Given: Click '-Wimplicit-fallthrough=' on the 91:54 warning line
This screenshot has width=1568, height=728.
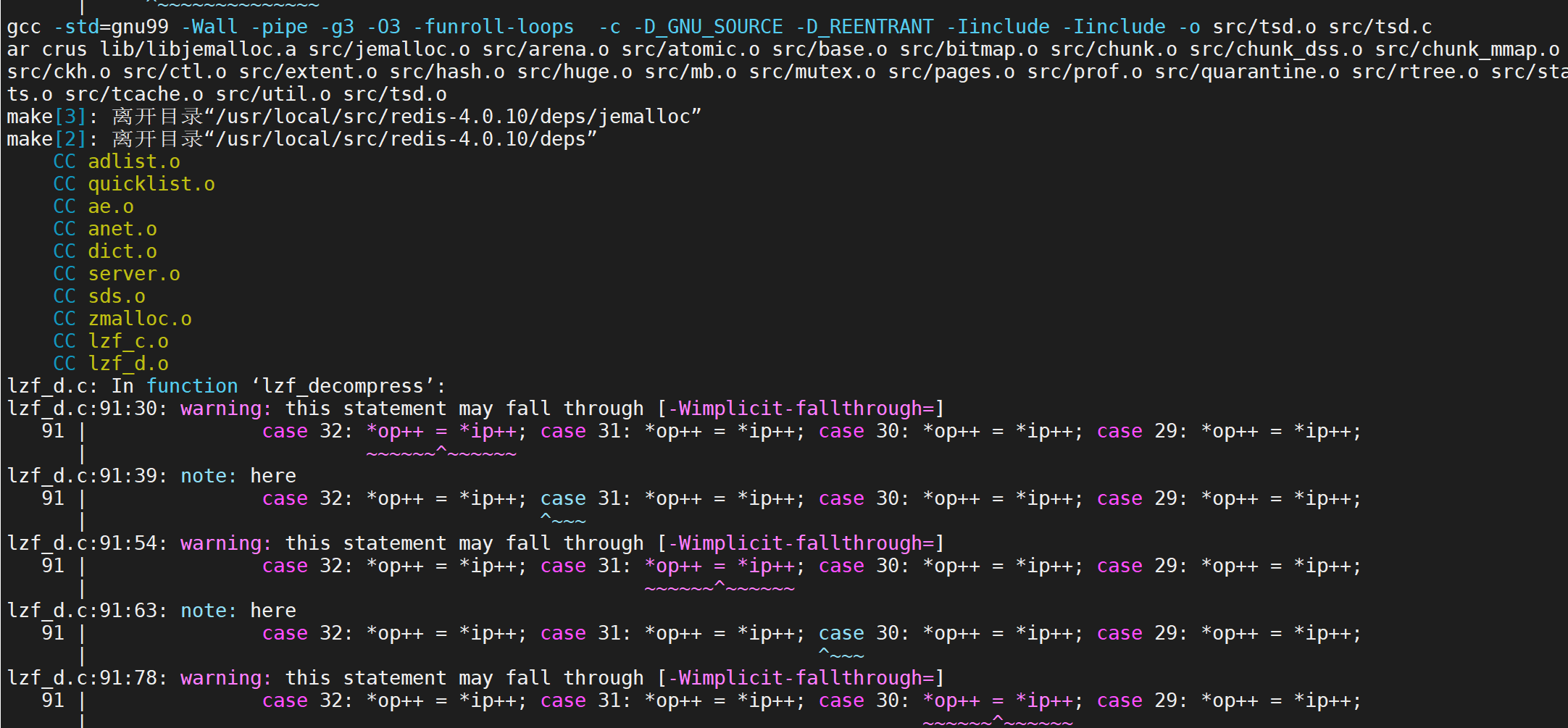Looking at the screenshot, I should (801, 544).
